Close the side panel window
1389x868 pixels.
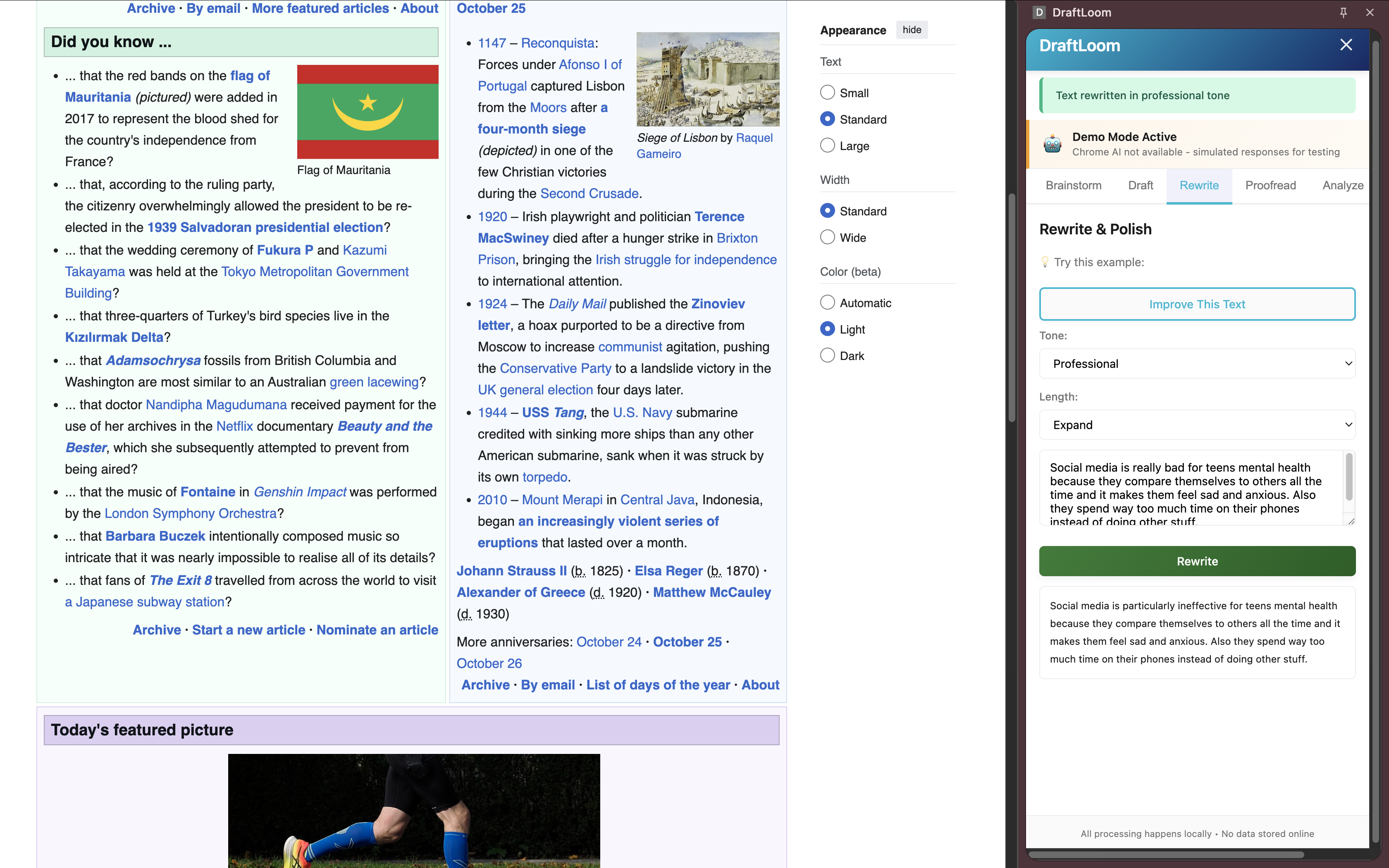click(1370, 13)
